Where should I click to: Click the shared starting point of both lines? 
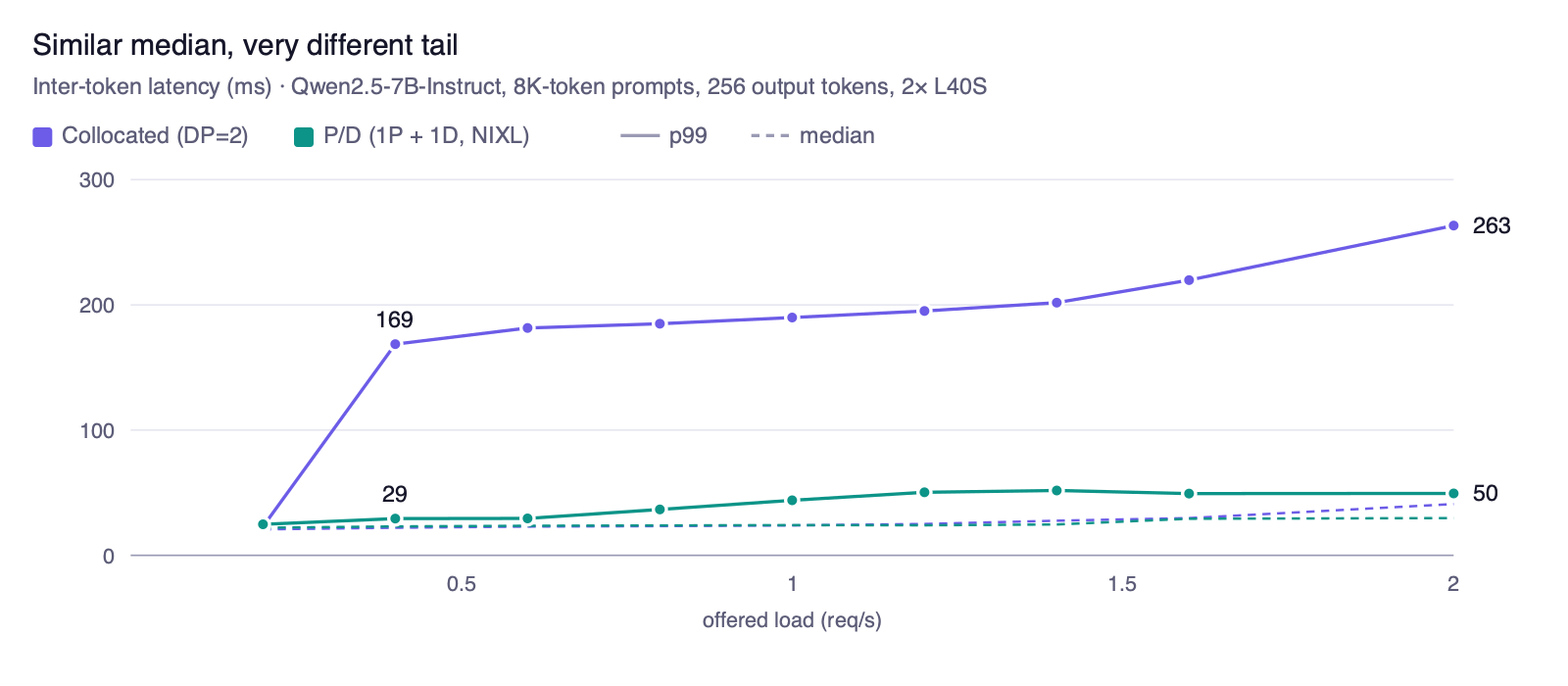point(263,524)
